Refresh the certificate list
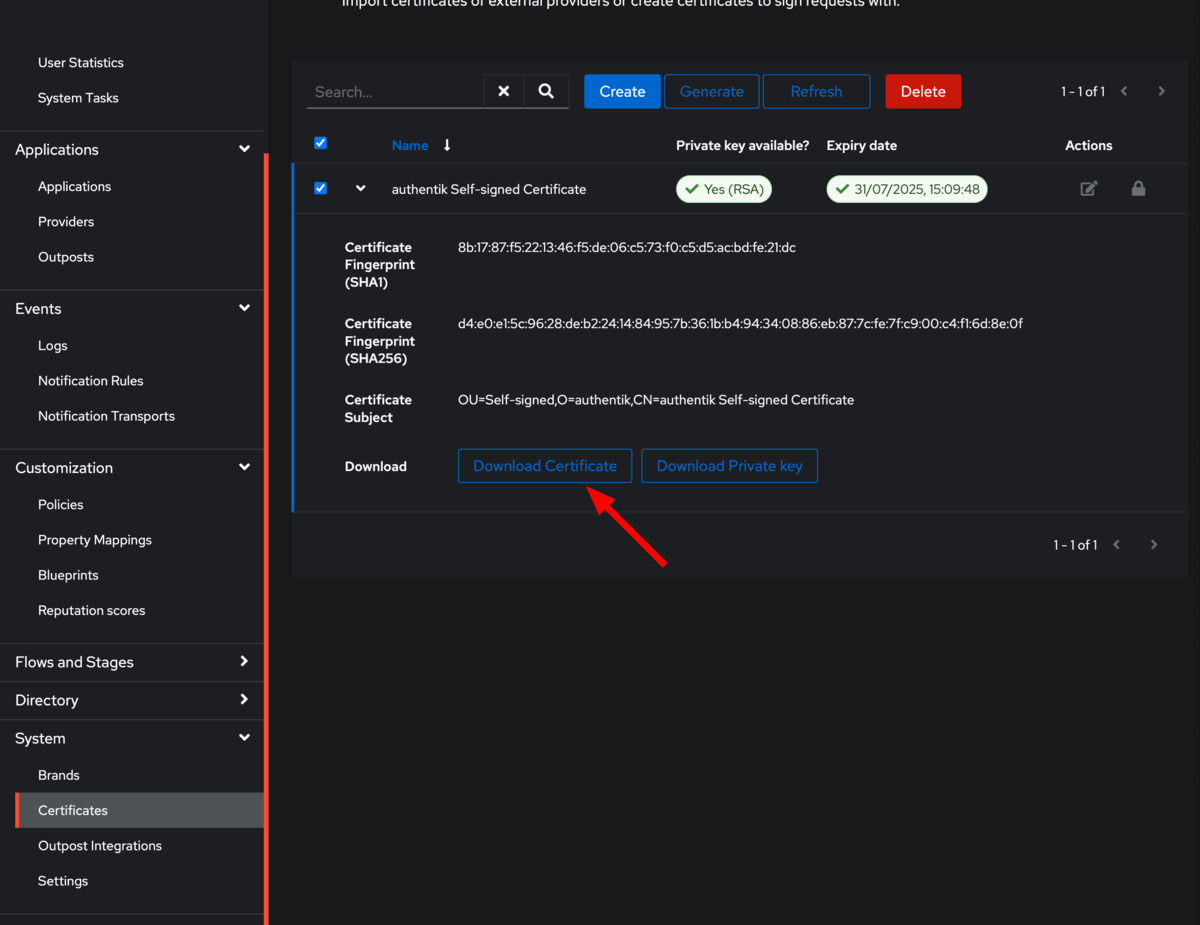Image resolution: width=1200 pixels, height=925 pixels. (x=816, y=91)
